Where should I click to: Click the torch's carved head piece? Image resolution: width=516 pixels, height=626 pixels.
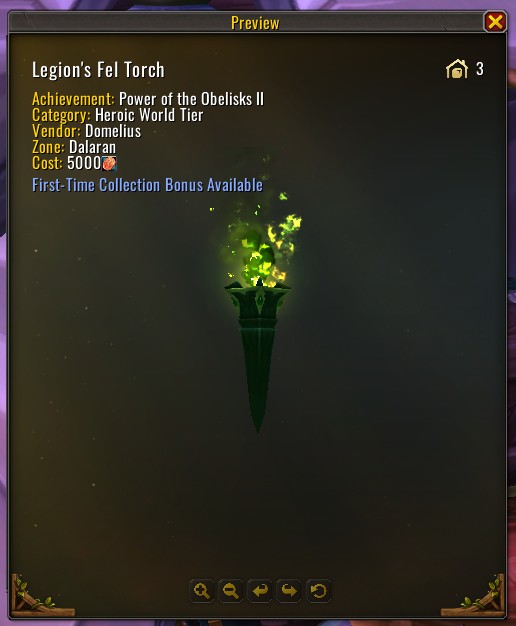(x=258, y=299)
